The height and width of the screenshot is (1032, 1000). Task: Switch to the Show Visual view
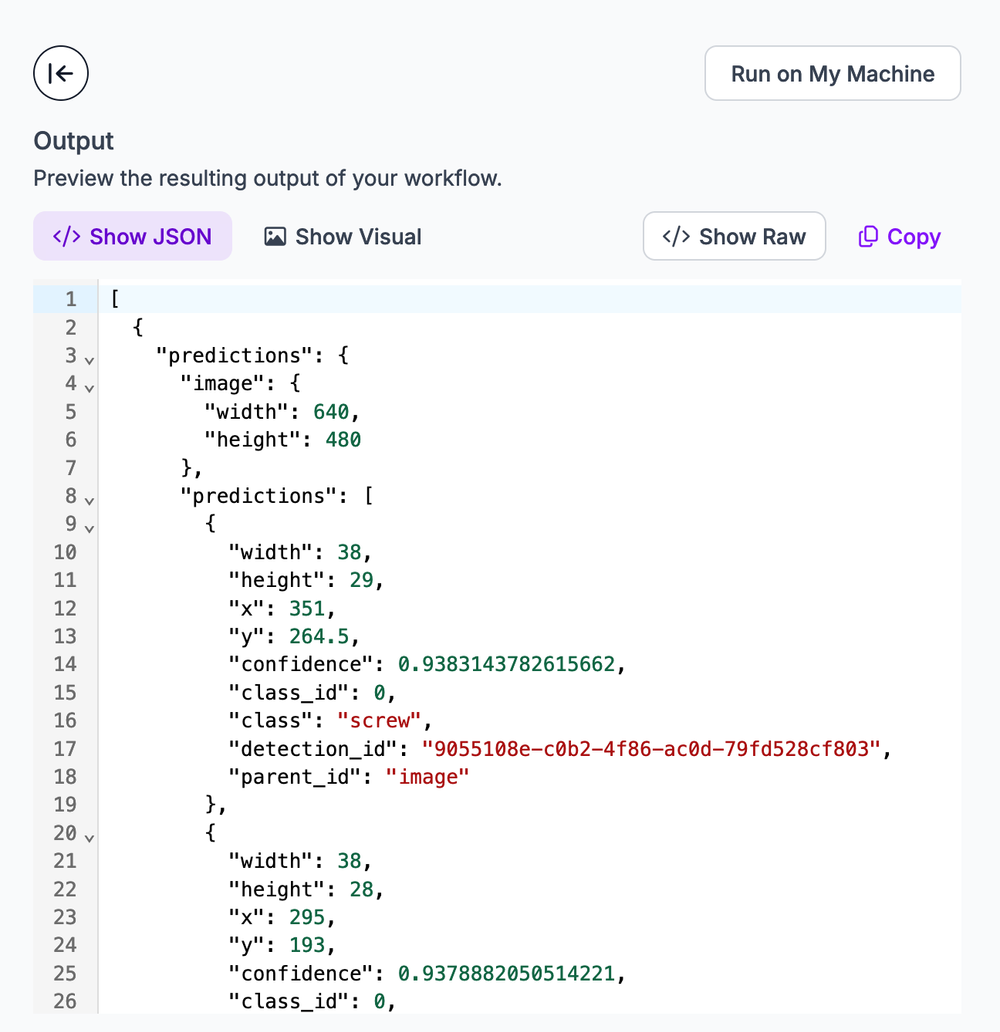tap(342, 236)
